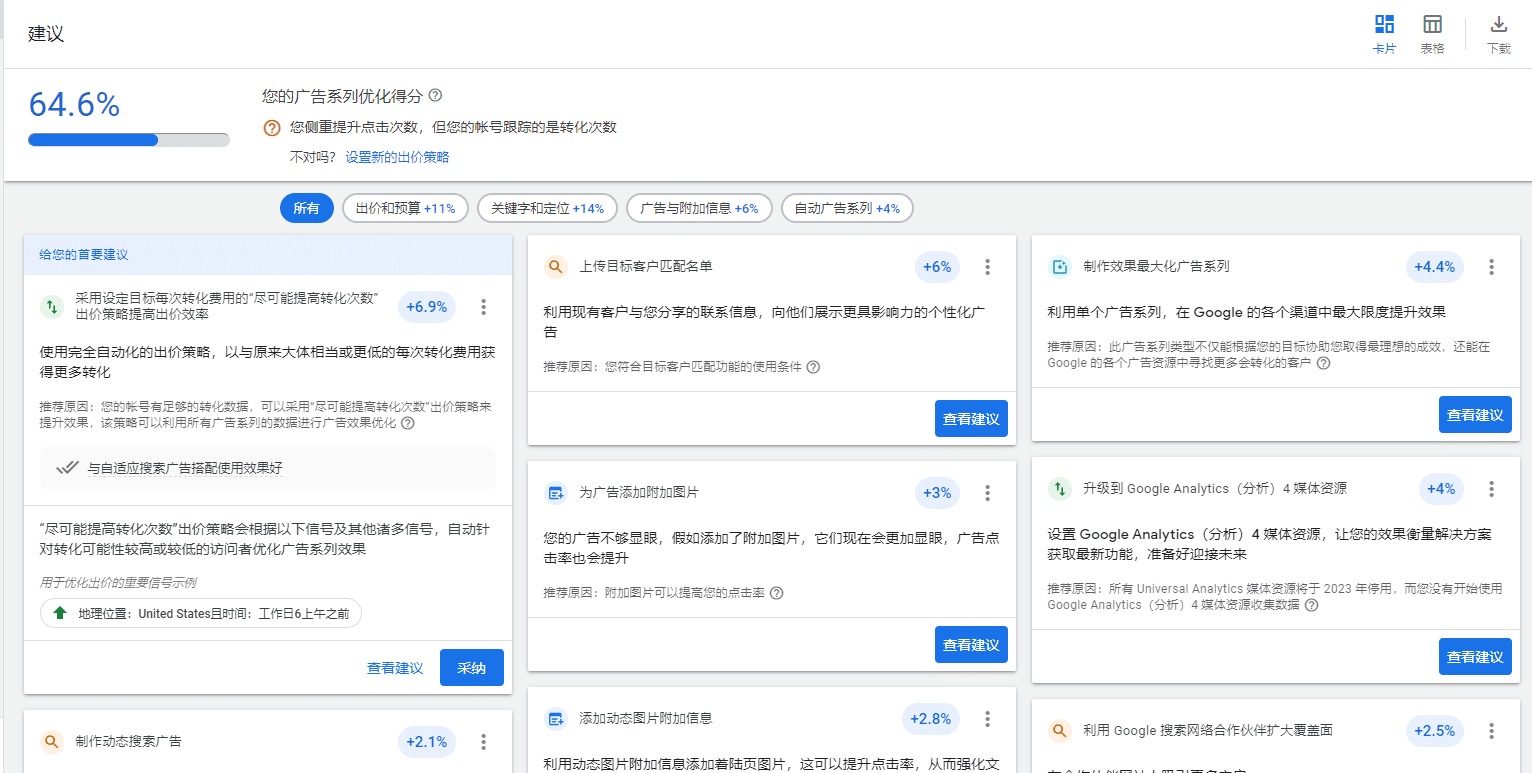Click the +4% badge on 升级到 Google Analytics card
The height and width of the screenshot is (773, 1532).
pyautogui.click(x=1441, y=489)
